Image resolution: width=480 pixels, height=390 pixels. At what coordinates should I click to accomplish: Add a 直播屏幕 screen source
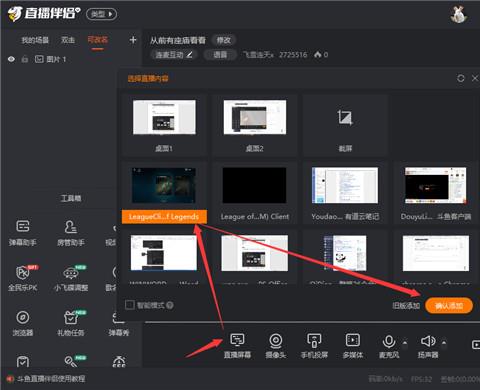pos(237,346)
